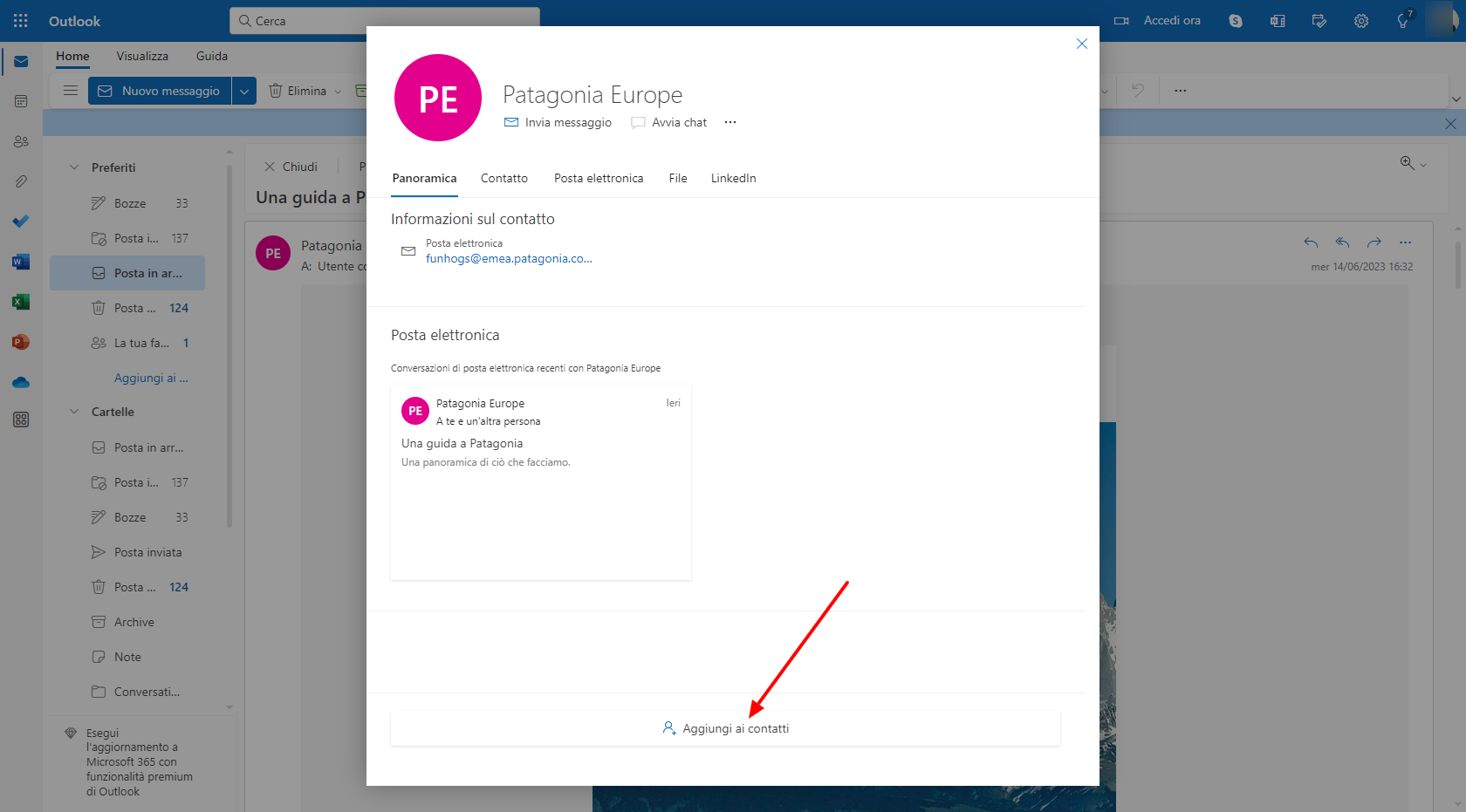Open the account profile picture
The height and width of the screenshot is (812, 1466).
1442,21
